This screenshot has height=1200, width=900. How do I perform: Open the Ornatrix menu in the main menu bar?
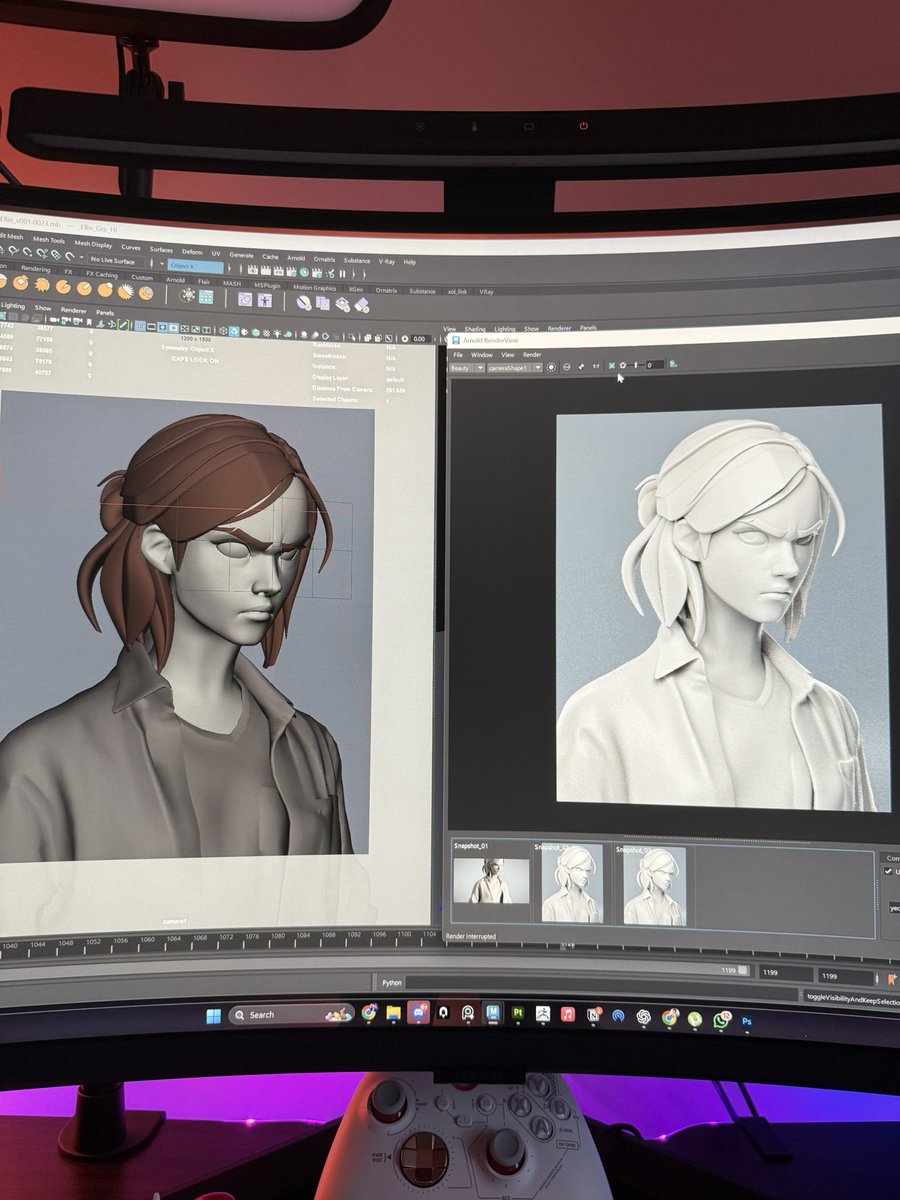coord(324,259)
